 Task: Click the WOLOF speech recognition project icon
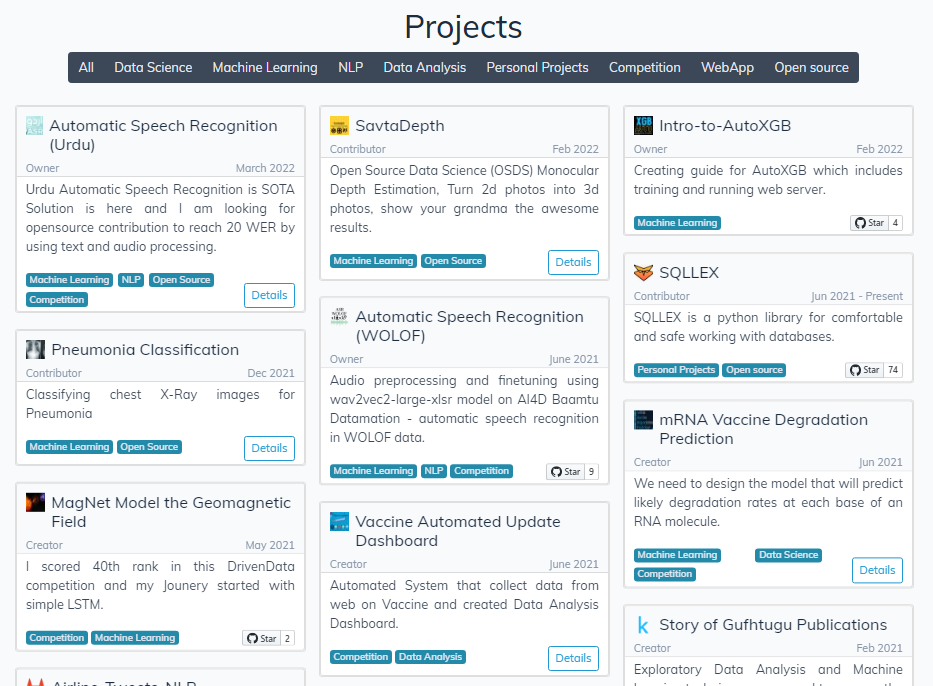click(339, 316)
